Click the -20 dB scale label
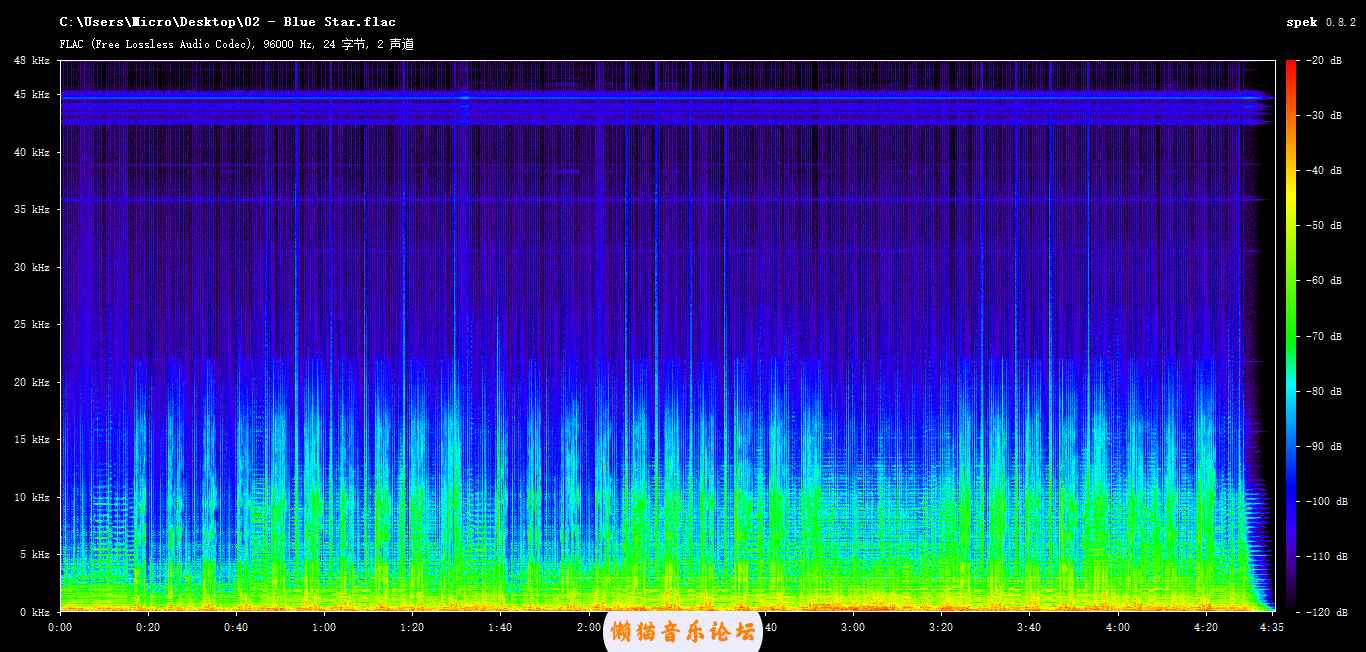This screenshot has height=652, width=1366. (x=1326, y=61)
